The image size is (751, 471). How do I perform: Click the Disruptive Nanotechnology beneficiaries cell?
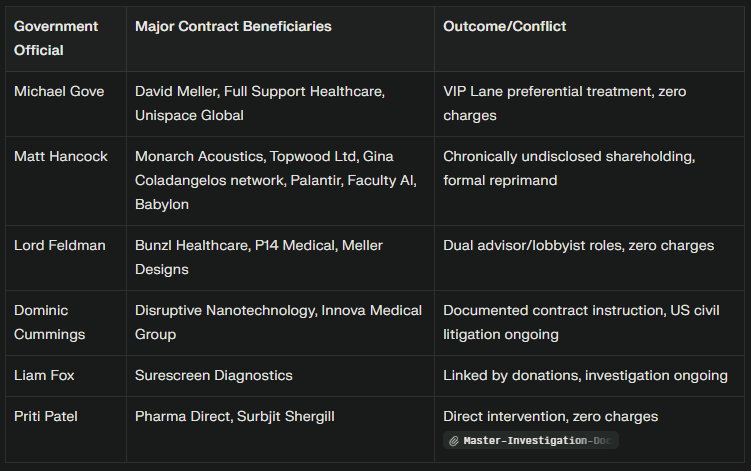coord(281,323)
